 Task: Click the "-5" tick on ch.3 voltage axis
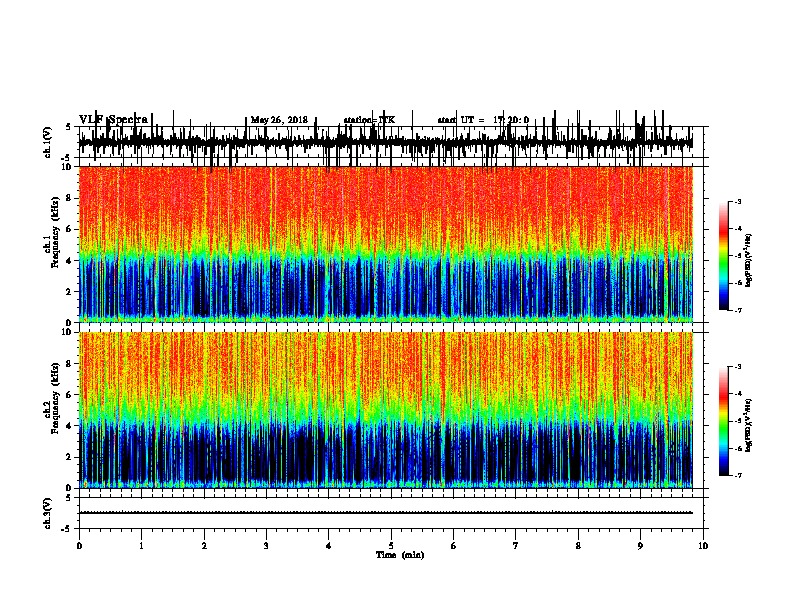click(68, 529)
